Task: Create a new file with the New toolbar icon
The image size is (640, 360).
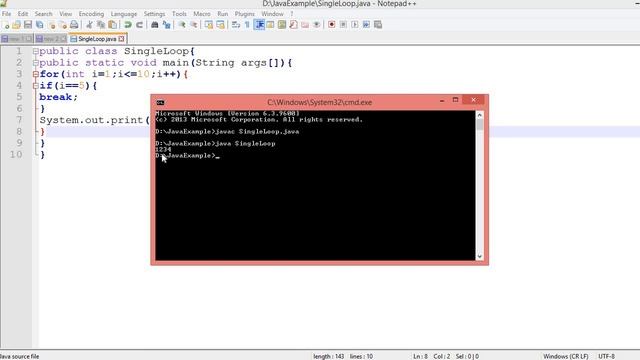Action: [x=6, y=25]
